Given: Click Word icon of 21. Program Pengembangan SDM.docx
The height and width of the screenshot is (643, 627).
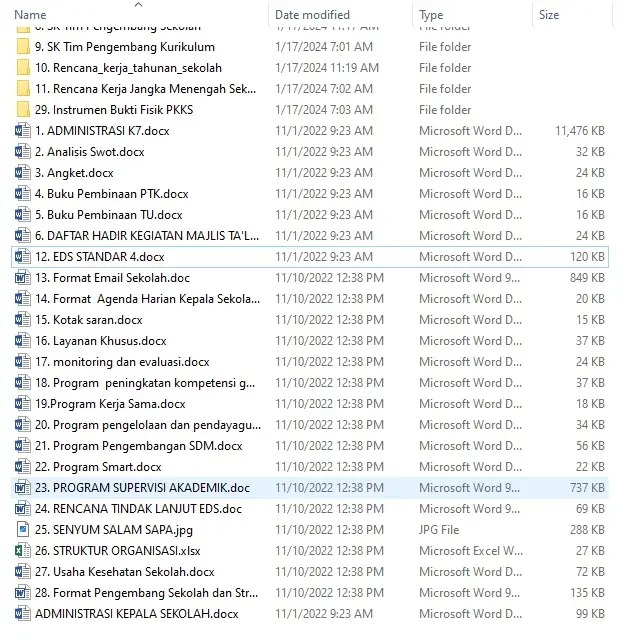Looking at the screenshot, I should [x=23, y=446].
